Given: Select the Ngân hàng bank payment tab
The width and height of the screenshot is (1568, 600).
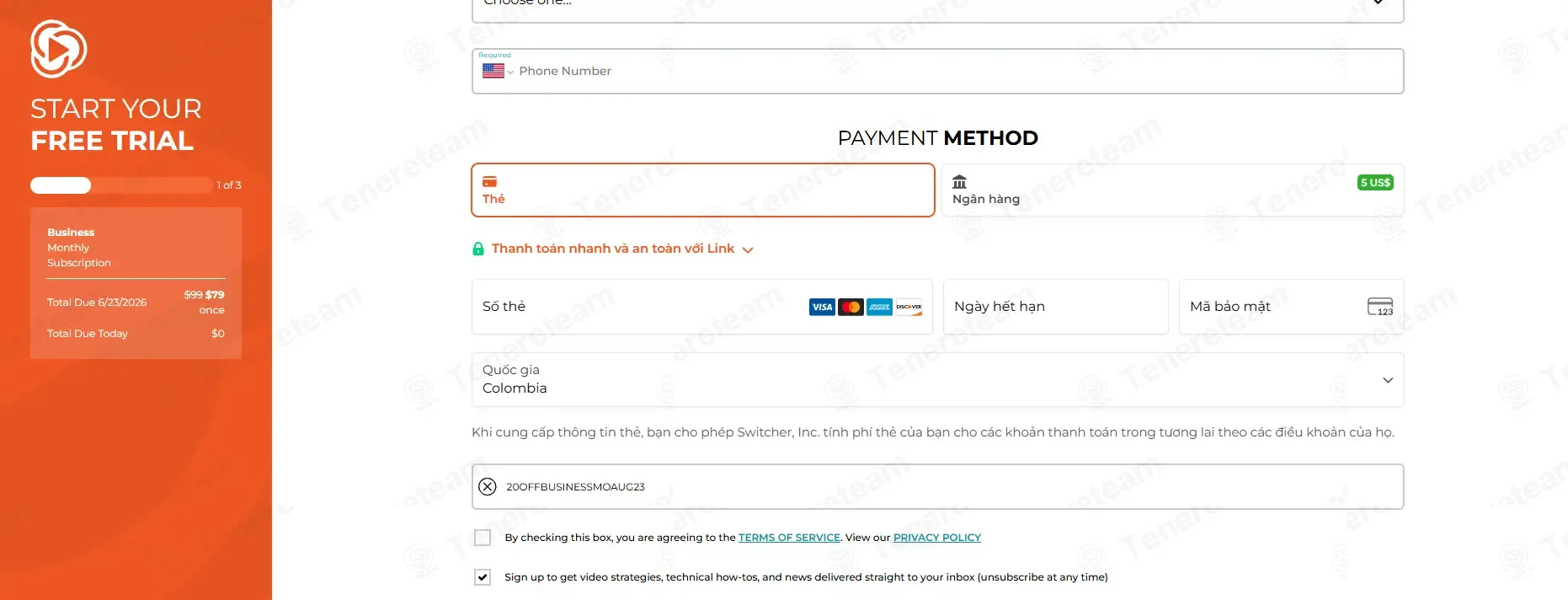Looking at the screenshot, I should (1173, 190).
